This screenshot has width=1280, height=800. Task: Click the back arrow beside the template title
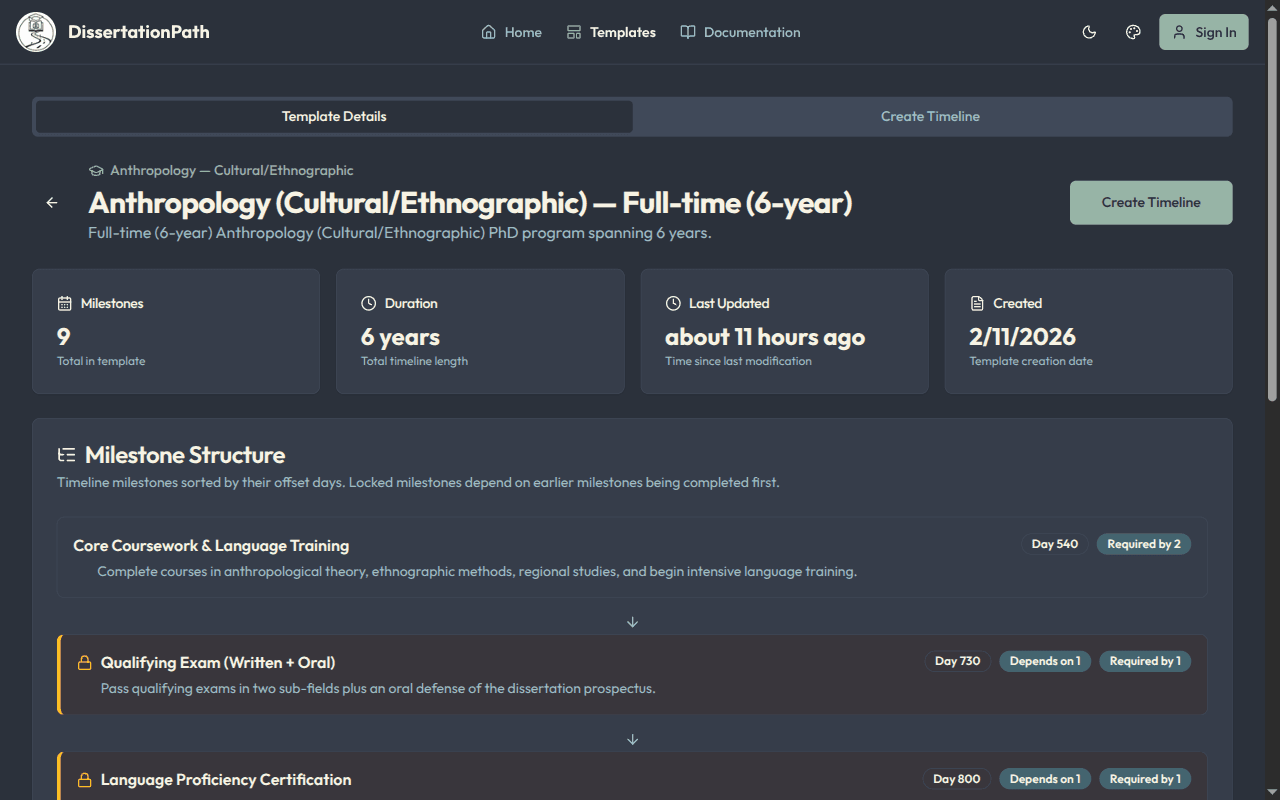(51, 202)
